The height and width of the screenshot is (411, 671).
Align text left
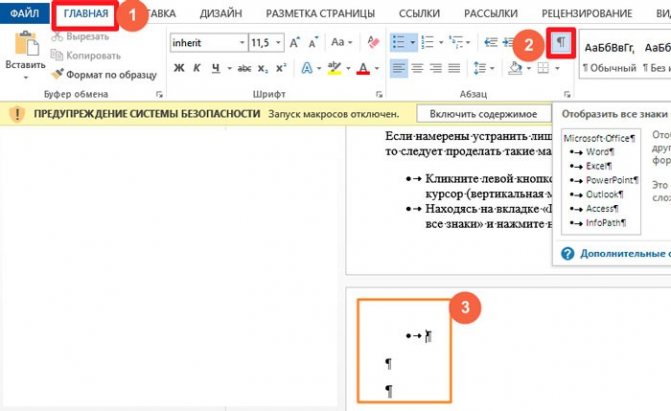[398, 68]
